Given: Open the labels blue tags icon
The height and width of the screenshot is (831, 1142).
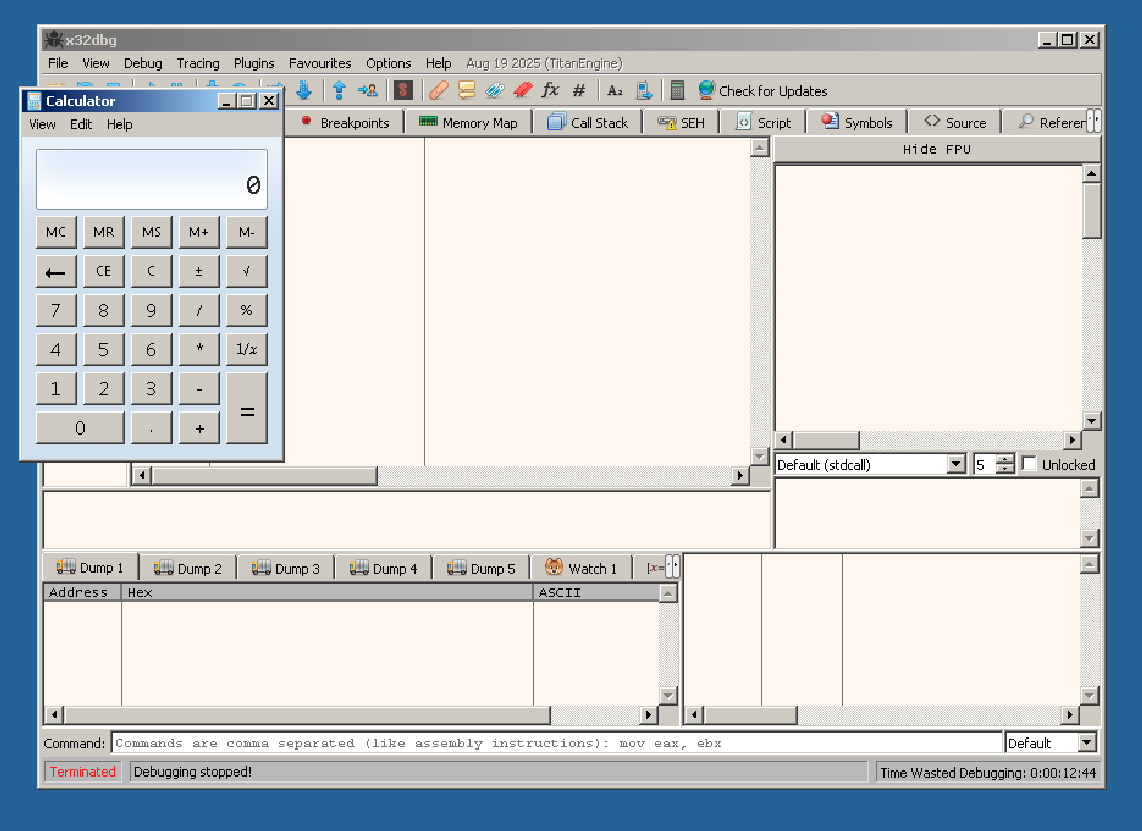Looking at the screenshot, I should tap(495, 90).
